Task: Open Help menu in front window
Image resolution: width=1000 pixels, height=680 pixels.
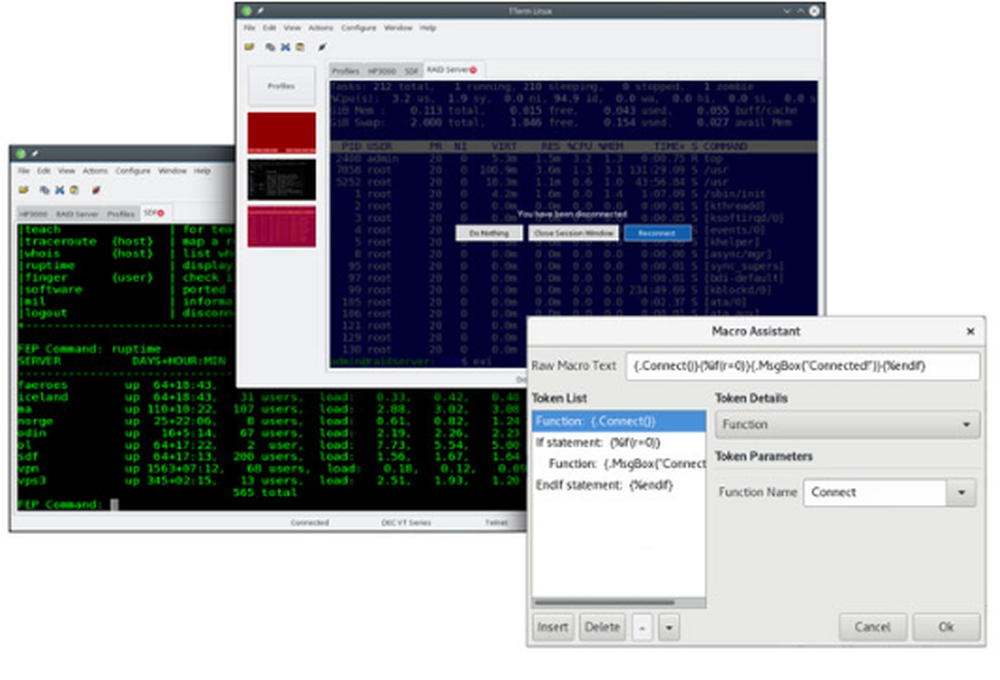Action: [428, 28]
